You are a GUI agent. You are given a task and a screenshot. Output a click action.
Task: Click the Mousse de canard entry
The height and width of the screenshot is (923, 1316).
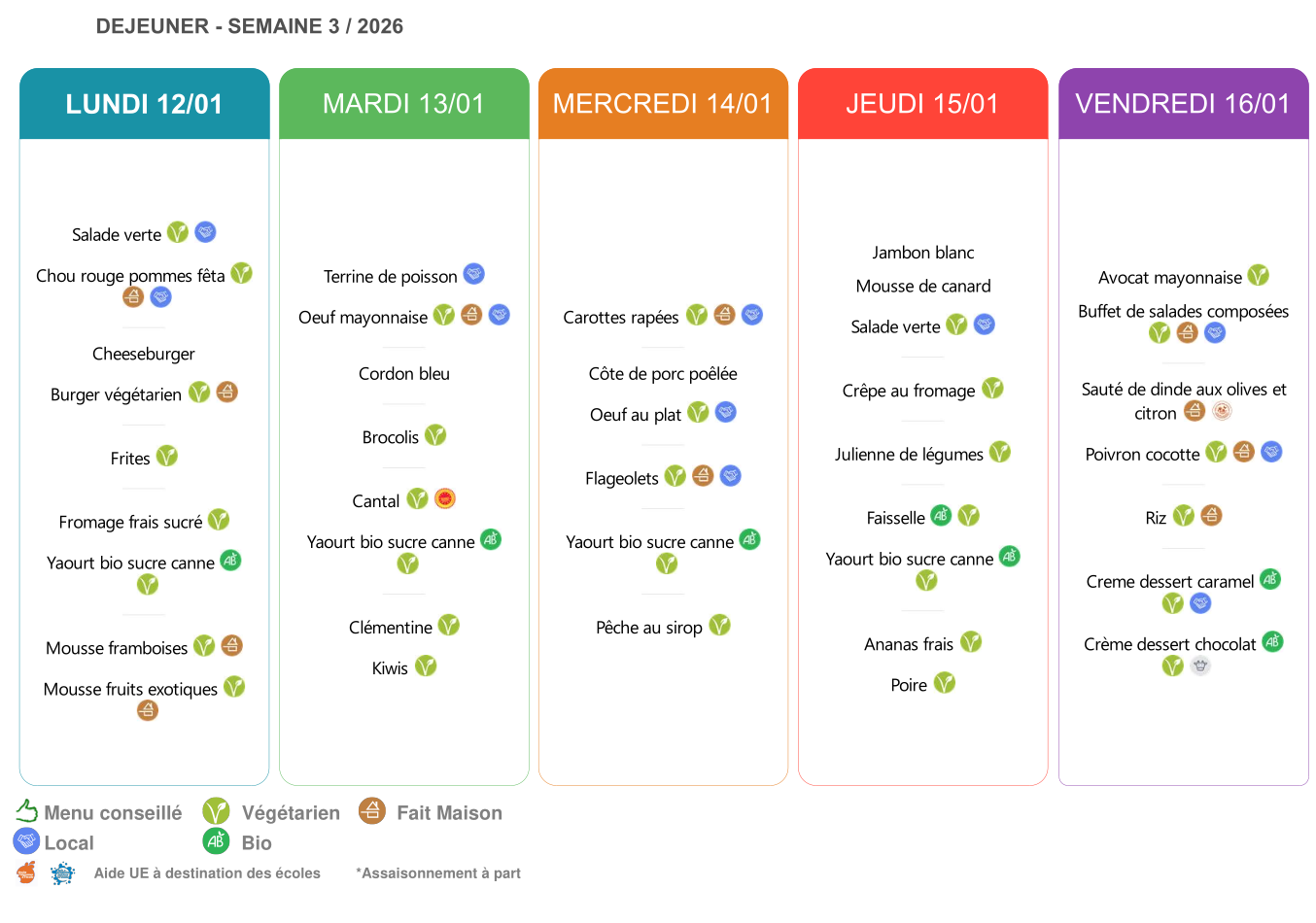[923, 287]
